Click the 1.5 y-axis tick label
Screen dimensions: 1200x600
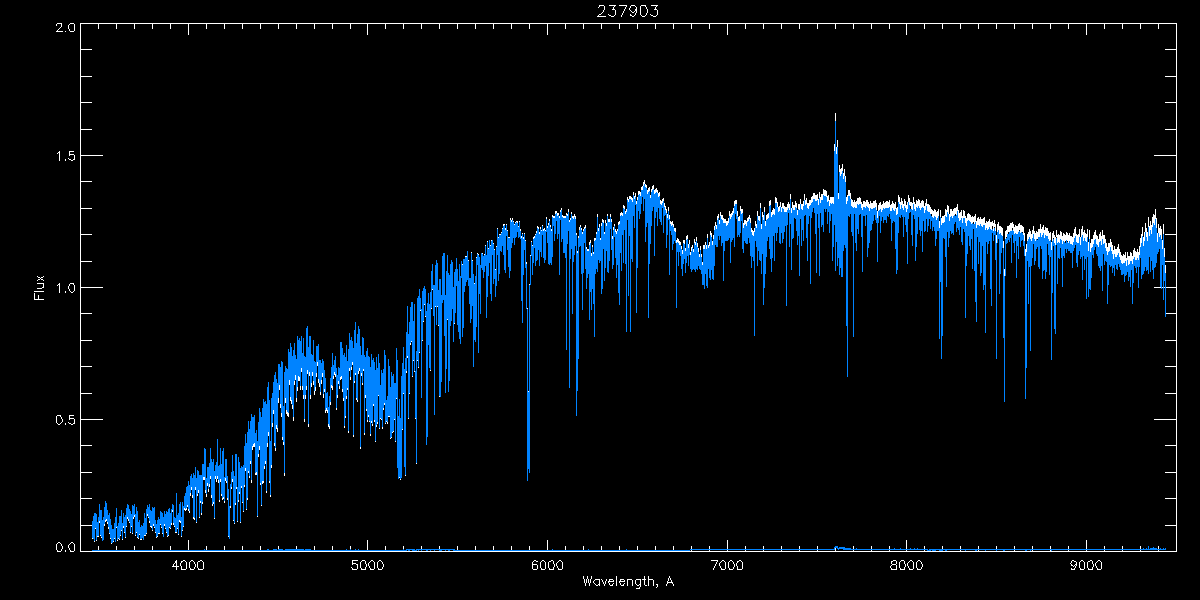click(64, 157)
